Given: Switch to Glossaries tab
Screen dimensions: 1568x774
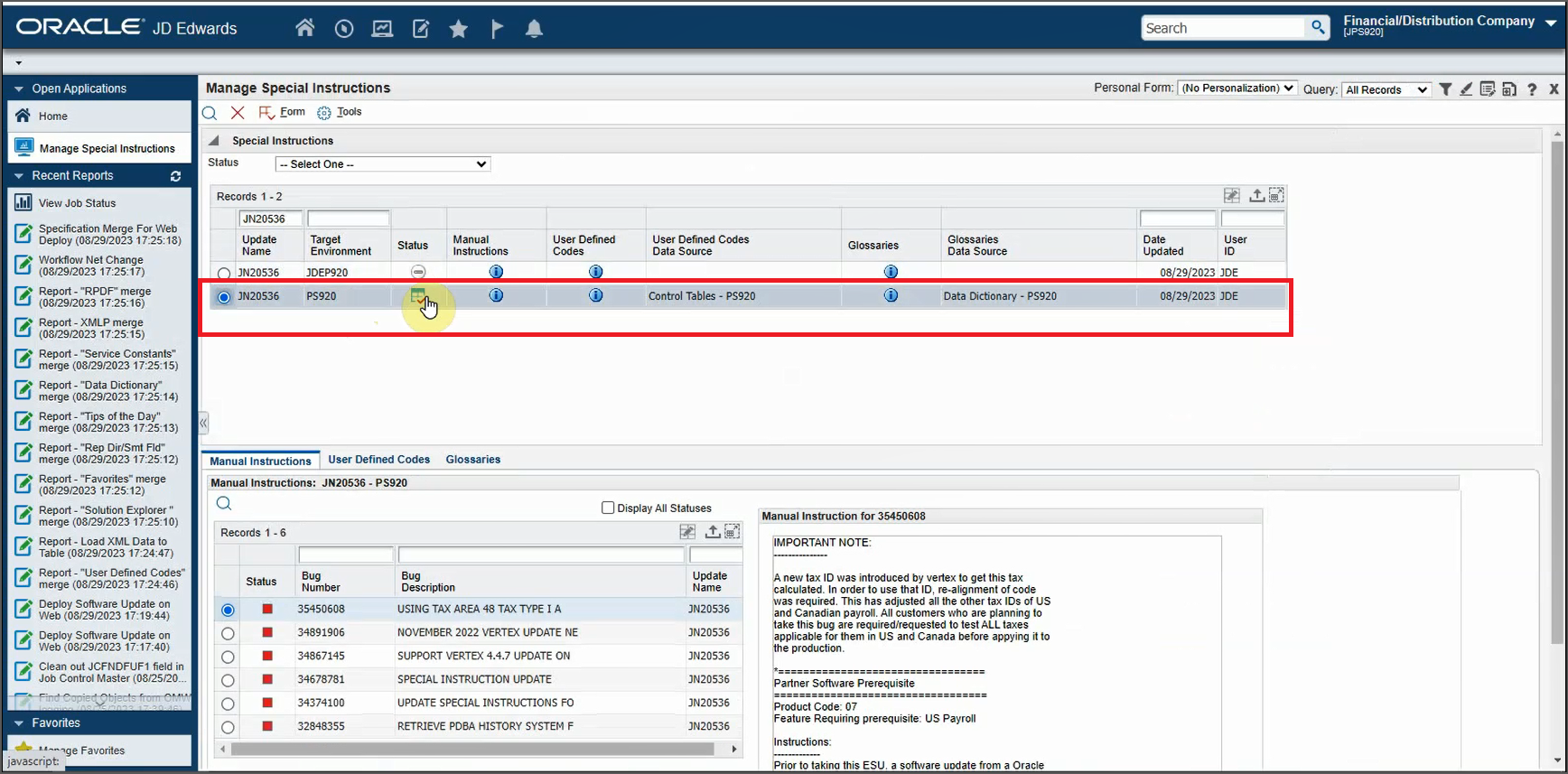Looking at the screenshot, I should 472,460.
